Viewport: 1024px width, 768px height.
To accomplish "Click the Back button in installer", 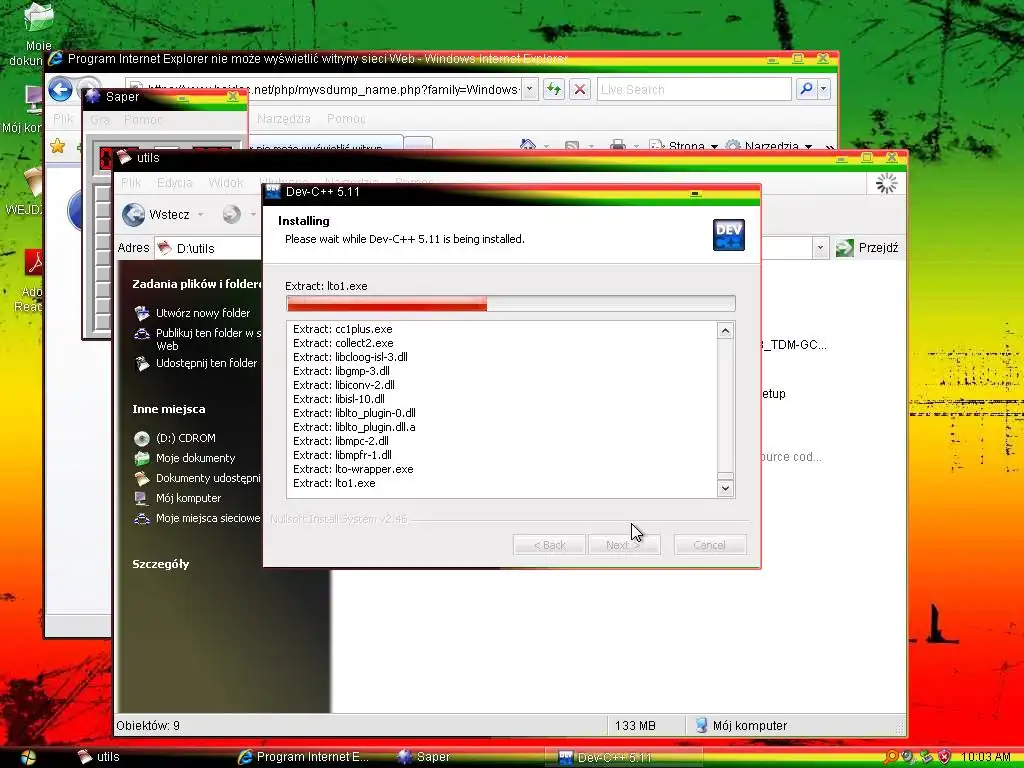I will tap(549, 545).
